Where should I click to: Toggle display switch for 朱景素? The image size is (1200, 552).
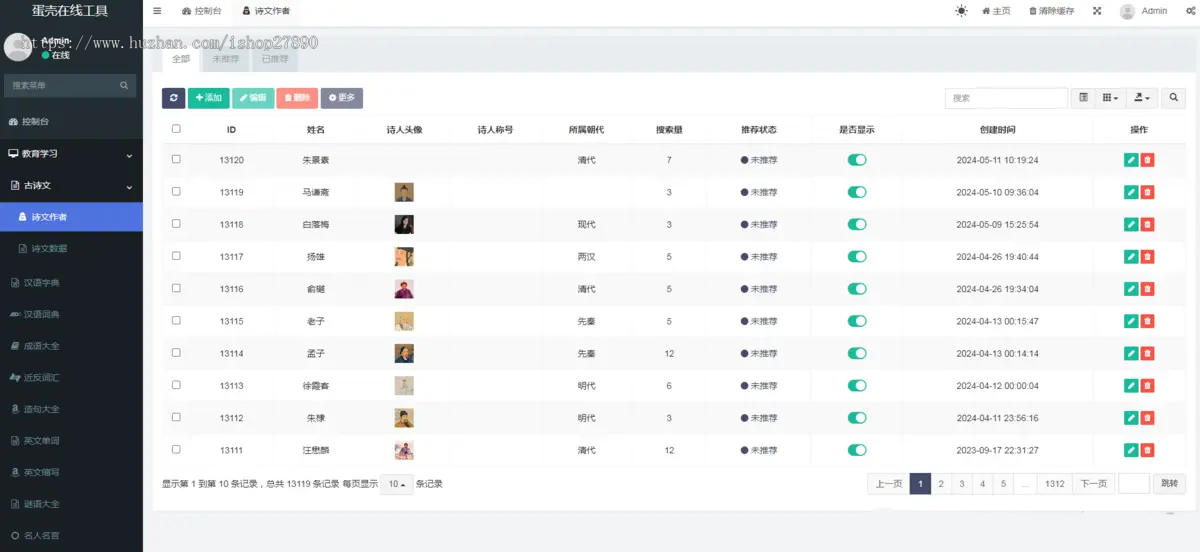pos(857,160)
